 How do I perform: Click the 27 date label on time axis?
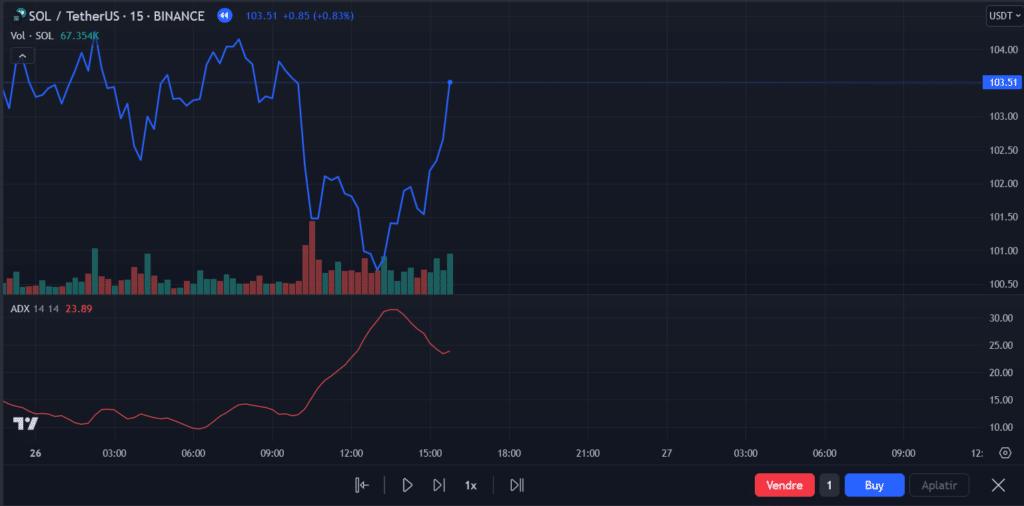coord(667,452)
